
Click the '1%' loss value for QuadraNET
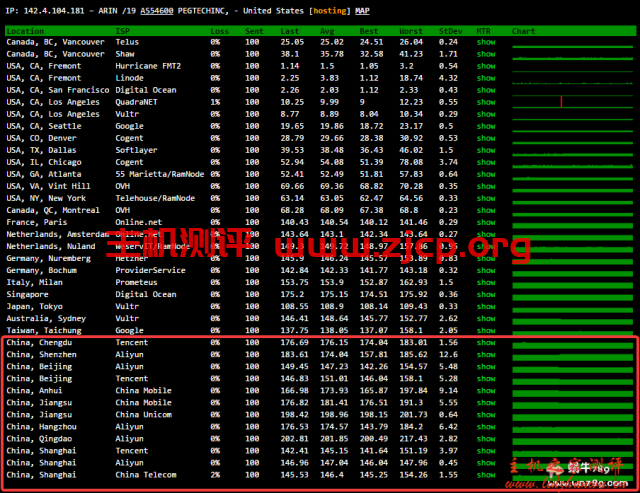[215, 102]
